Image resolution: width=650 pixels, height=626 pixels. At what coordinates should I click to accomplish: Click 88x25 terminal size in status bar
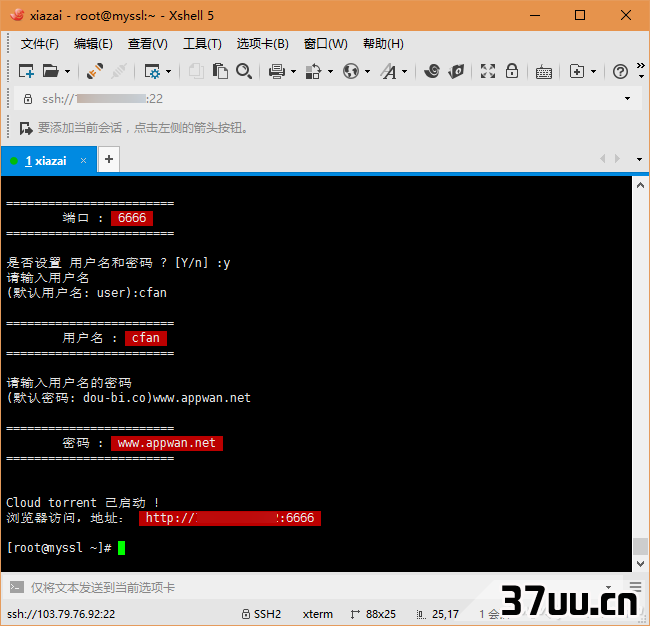tap(373, 614)
